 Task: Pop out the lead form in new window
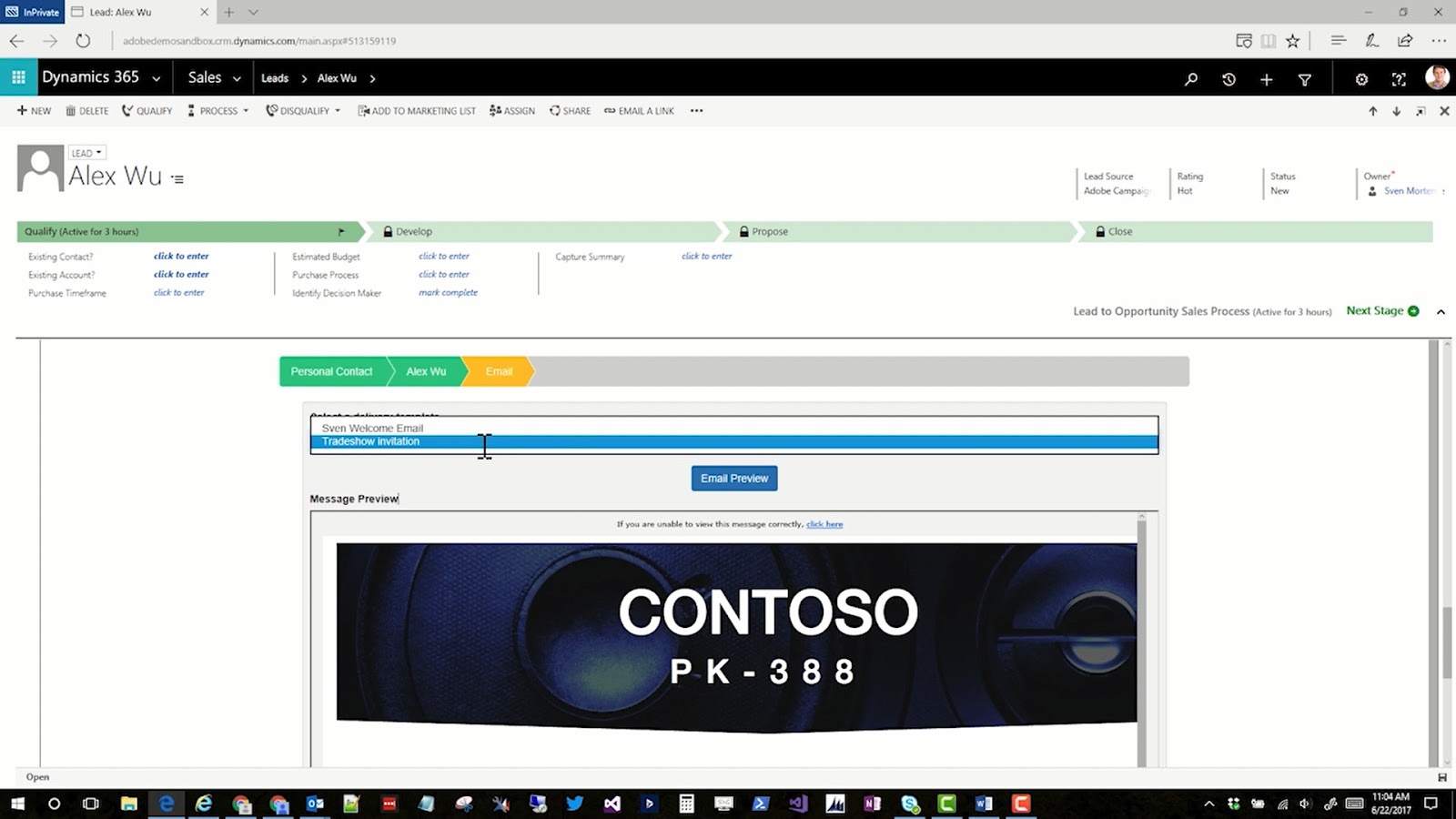coord(1421,111)
